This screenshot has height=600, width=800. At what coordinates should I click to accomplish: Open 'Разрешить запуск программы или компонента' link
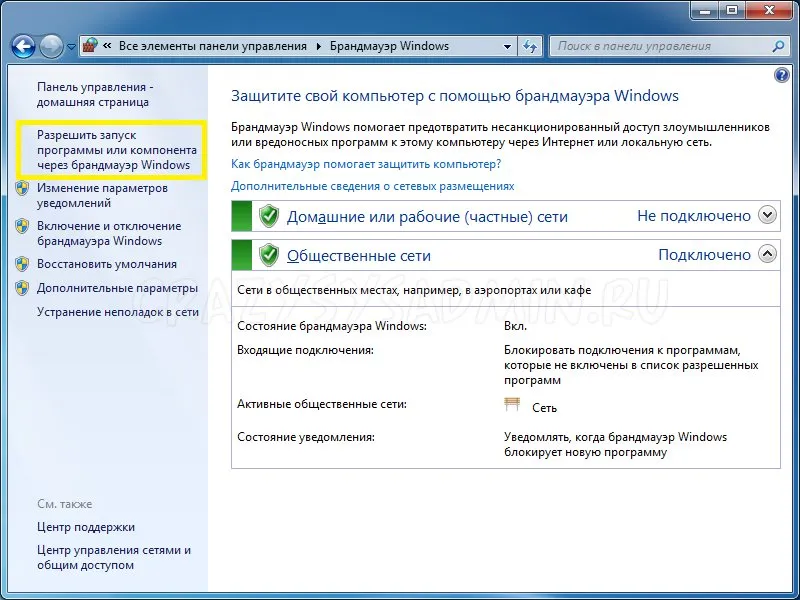(x=117, y=150)
